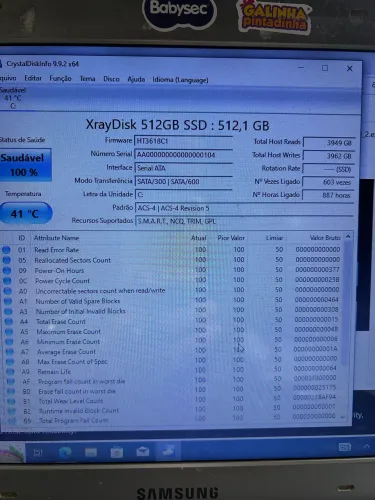Open Task View on the taskbar
Image resolution: width=375 pixels, height=500 pixels.
pyautogui.click(x=38, y=452)
